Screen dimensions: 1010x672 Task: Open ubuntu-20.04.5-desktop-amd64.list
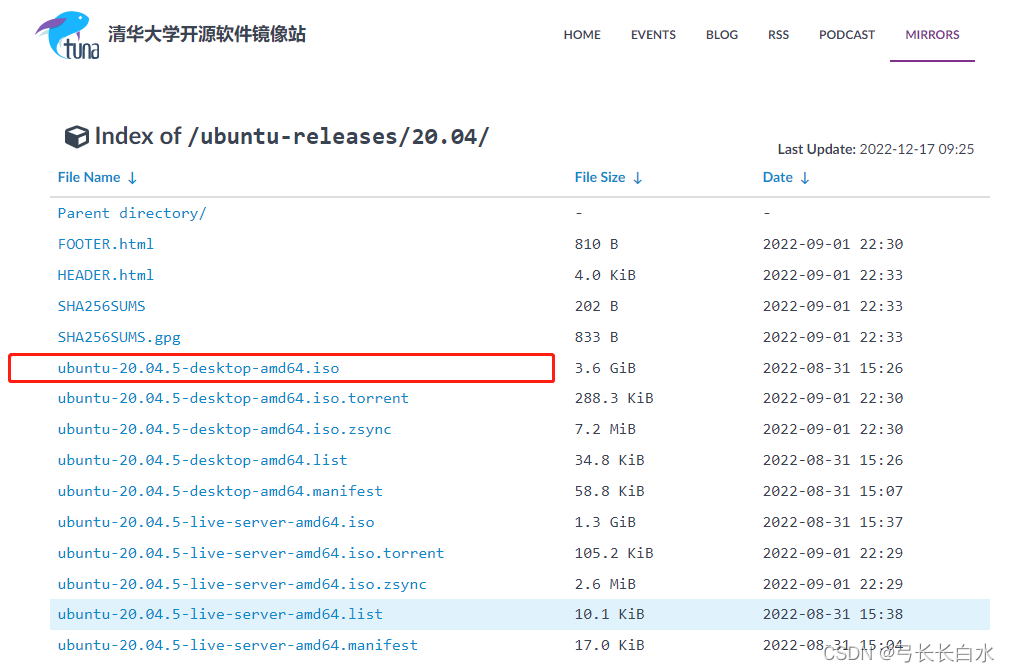[x=202, y=460]
